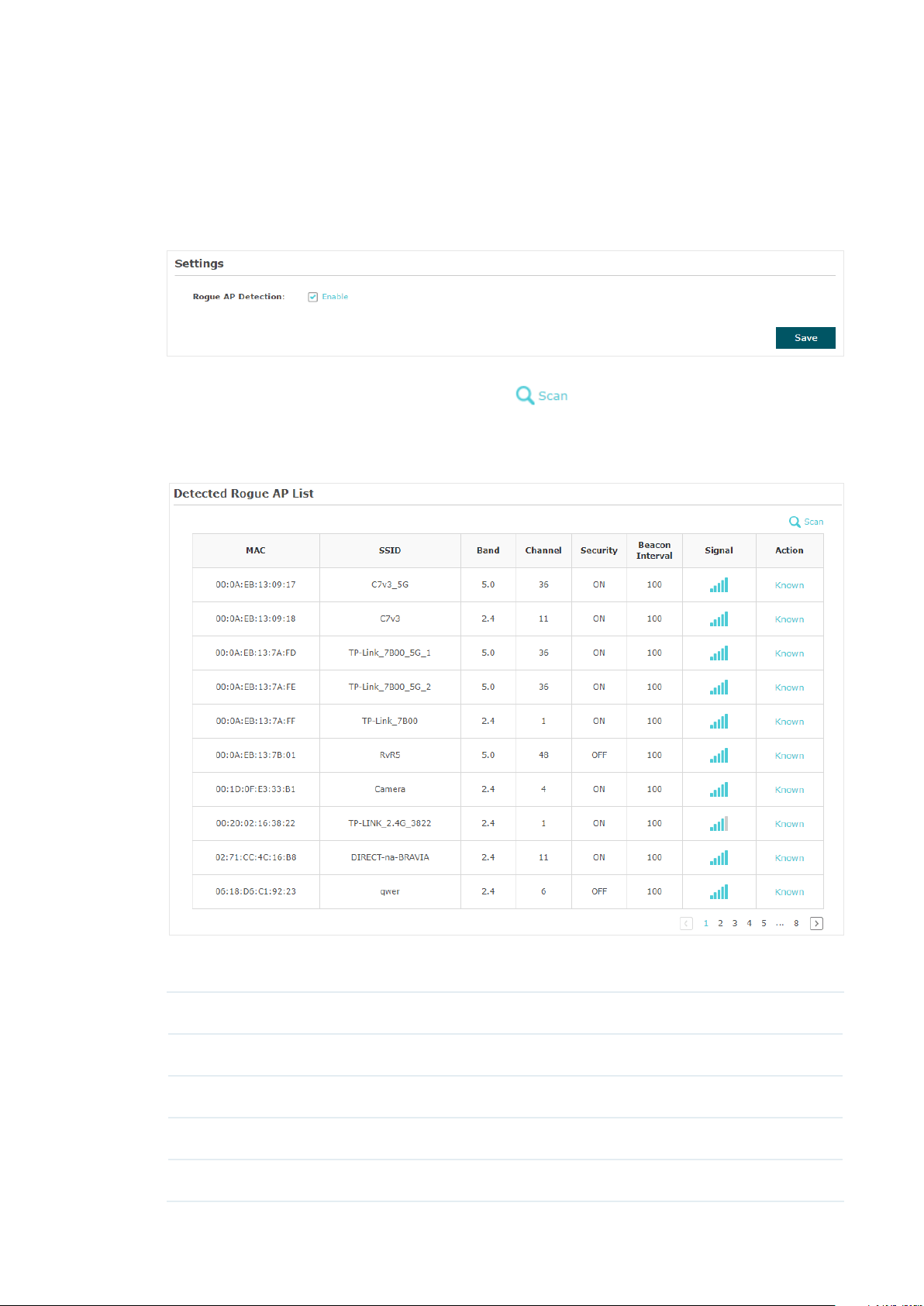Select MAC address 00:0A:EB:13:09:17
This screenshot has width=924, height=1306.
pyautogui.click(x=256, y=584)
